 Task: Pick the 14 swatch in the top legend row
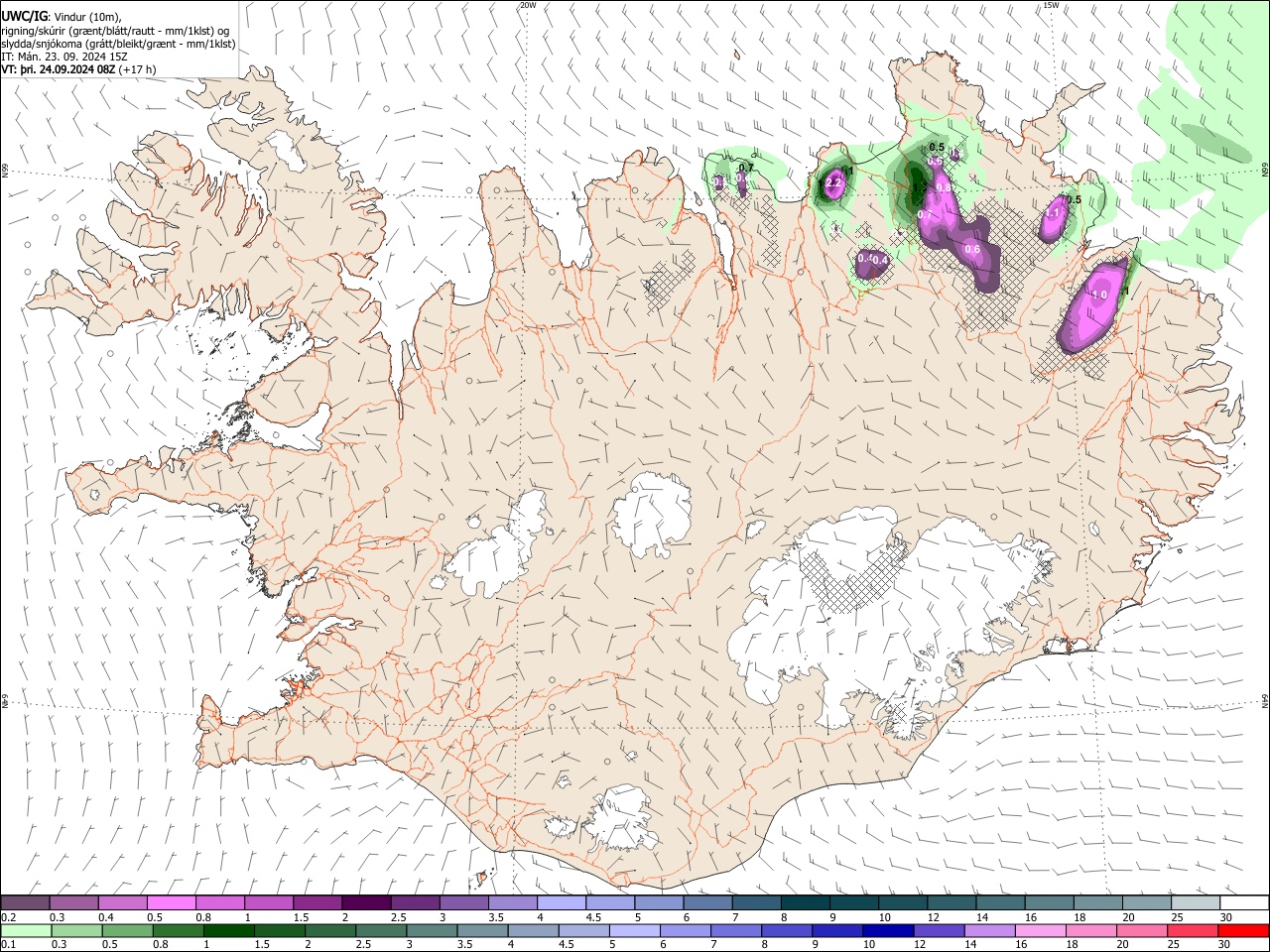tap(999, 903)
